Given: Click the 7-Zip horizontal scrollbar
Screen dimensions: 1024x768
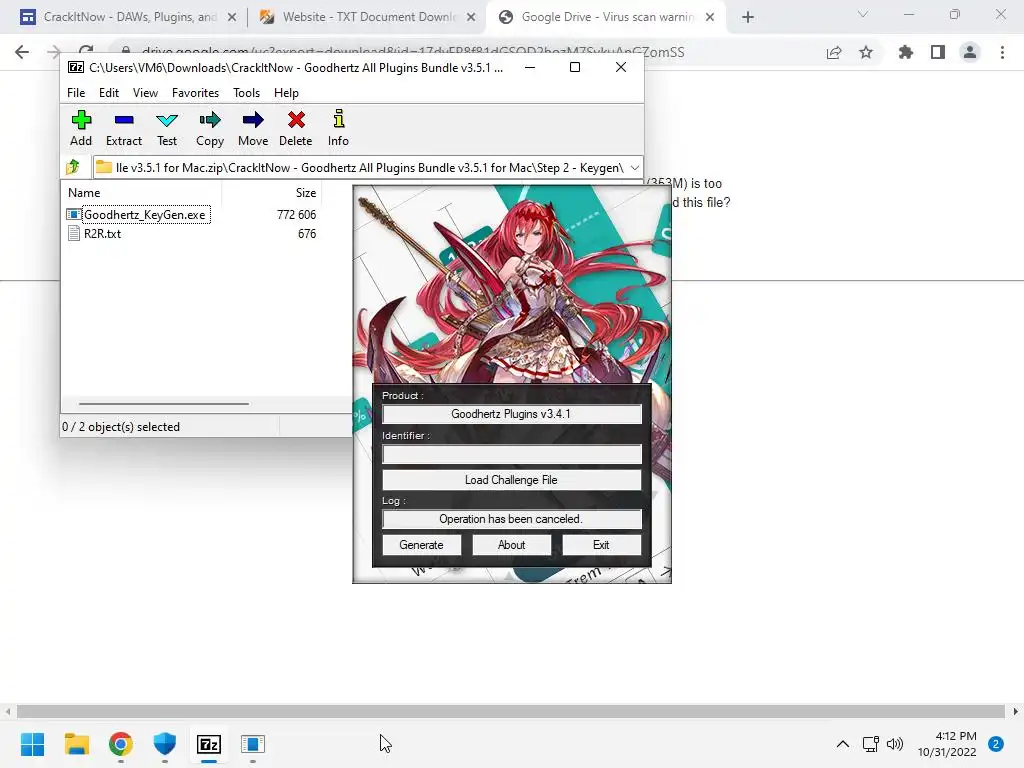Looking at the screenshot, I should (163, 404).
